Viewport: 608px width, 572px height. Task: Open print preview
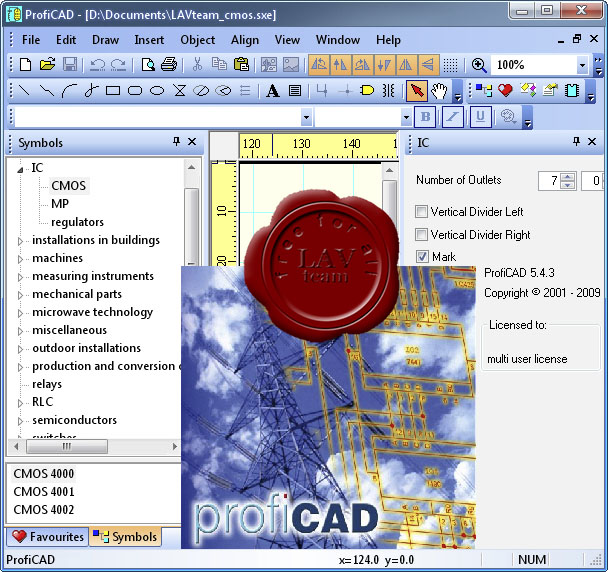click(x=148, y=64)
